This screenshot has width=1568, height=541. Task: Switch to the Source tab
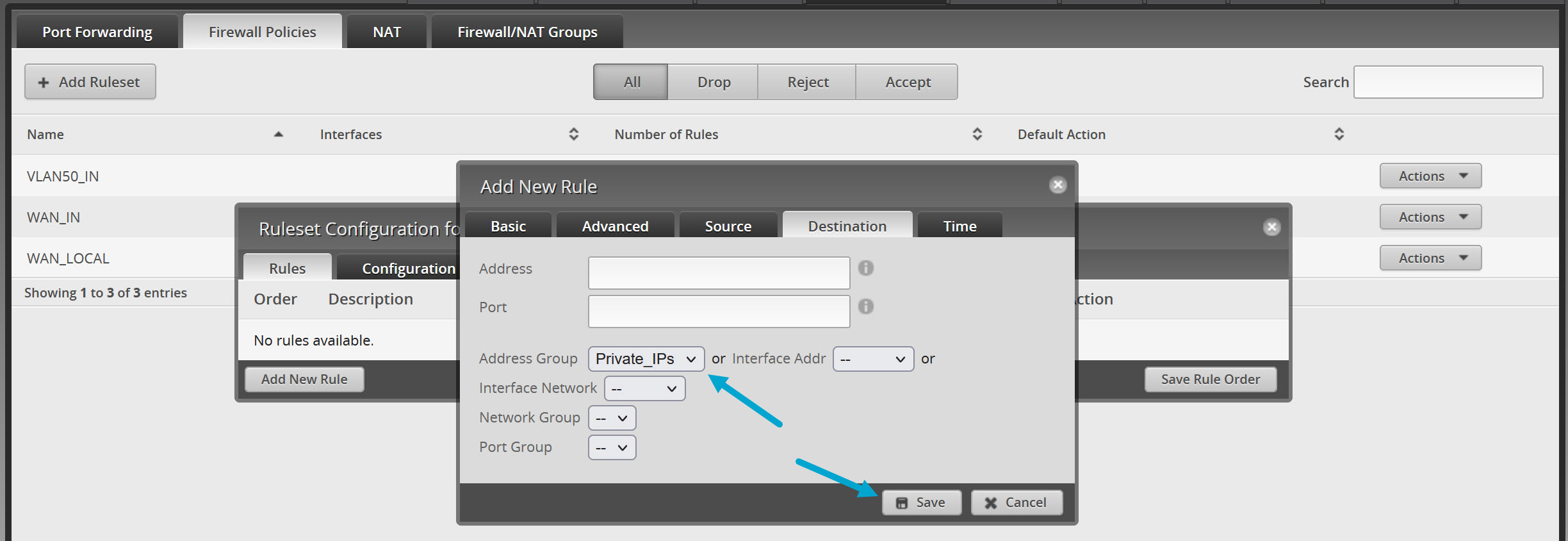point(728,226)
